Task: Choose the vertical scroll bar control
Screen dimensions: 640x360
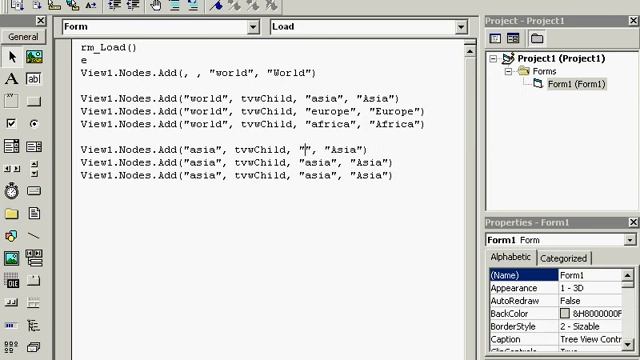Action: pyautogui.click(x=34, y=169)
